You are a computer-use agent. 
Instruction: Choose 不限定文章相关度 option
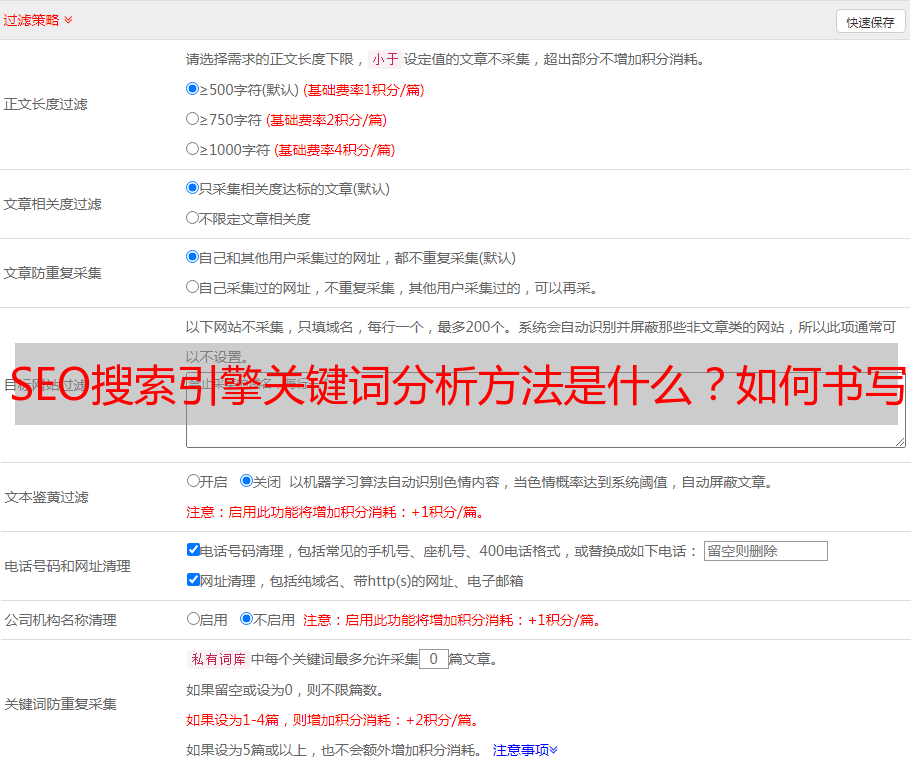point(193,218)
